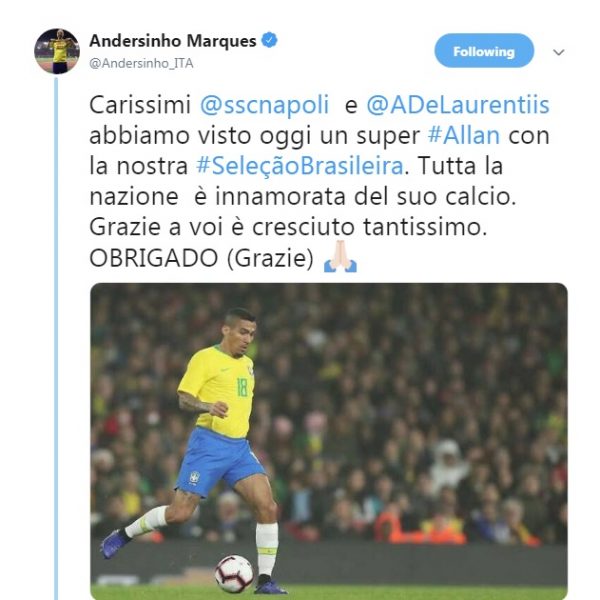Click the blue thread line under the avatar
The width and height of the screenshot is (600, 600).
[56, 339]
